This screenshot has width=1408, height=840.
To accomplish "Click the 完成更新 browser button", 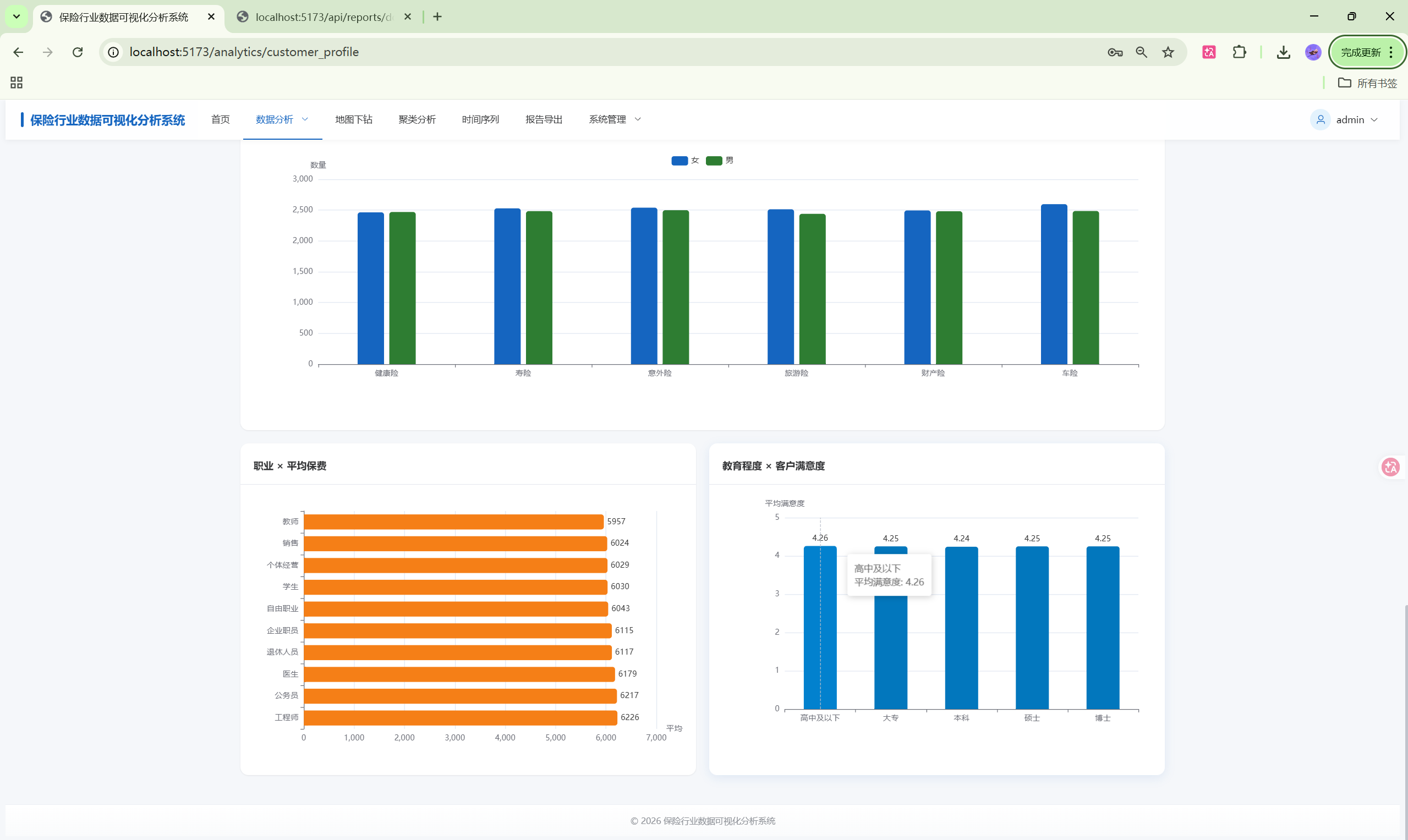I will click(x=1361, y=52).
